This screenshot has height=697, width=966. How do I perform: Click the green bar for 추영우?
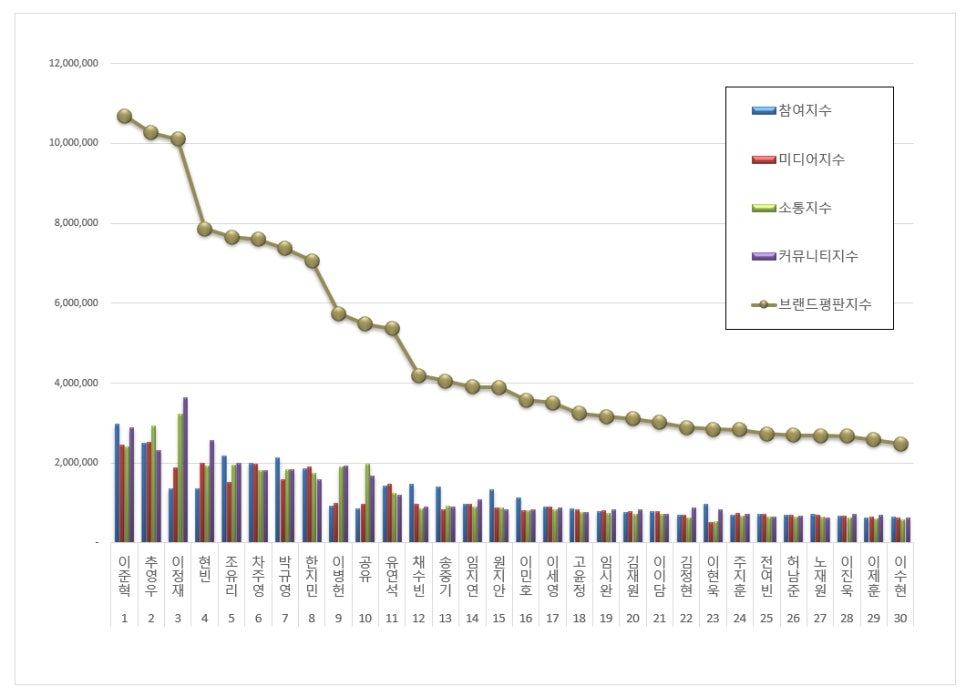(153, 484)
